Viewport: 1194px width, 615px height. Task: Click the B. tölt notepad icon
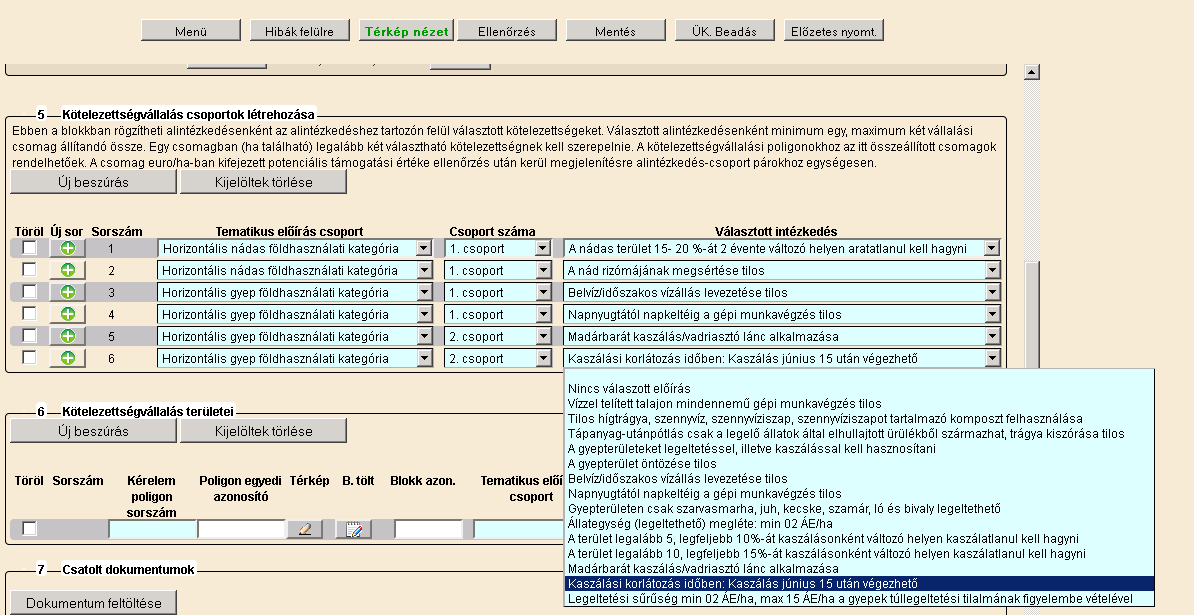353,529
